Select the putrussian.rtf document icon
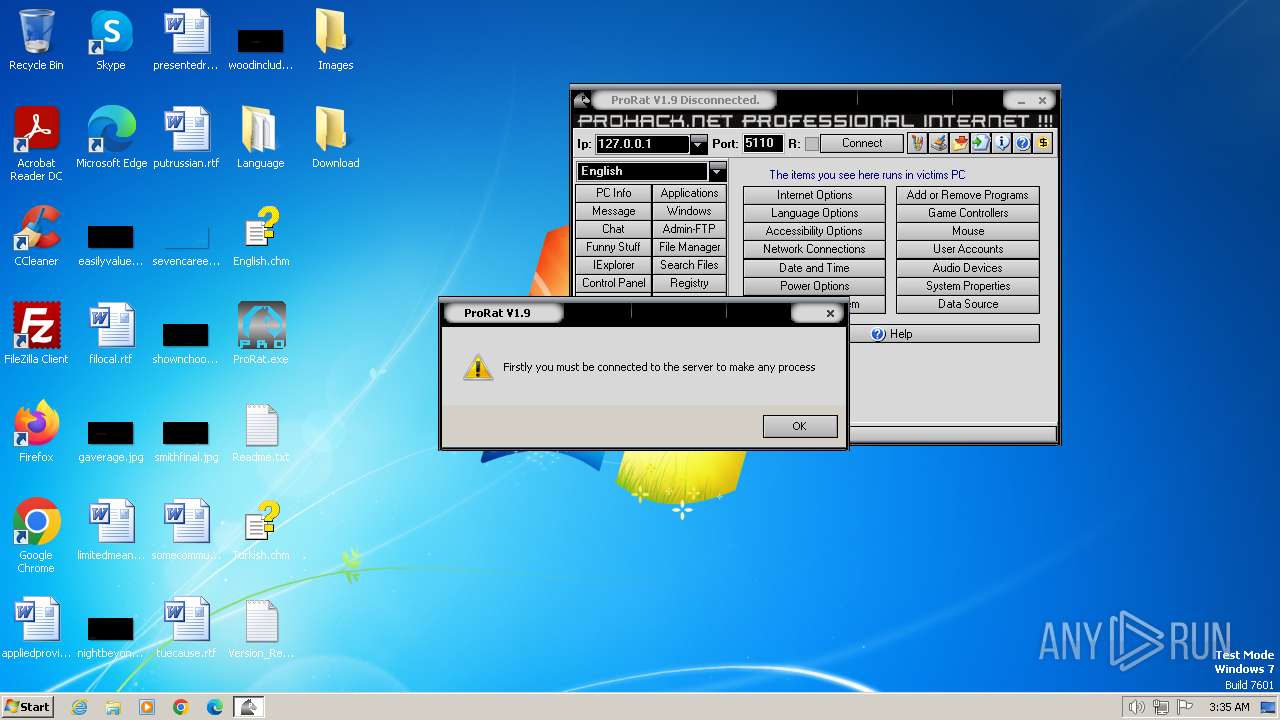 186,138
